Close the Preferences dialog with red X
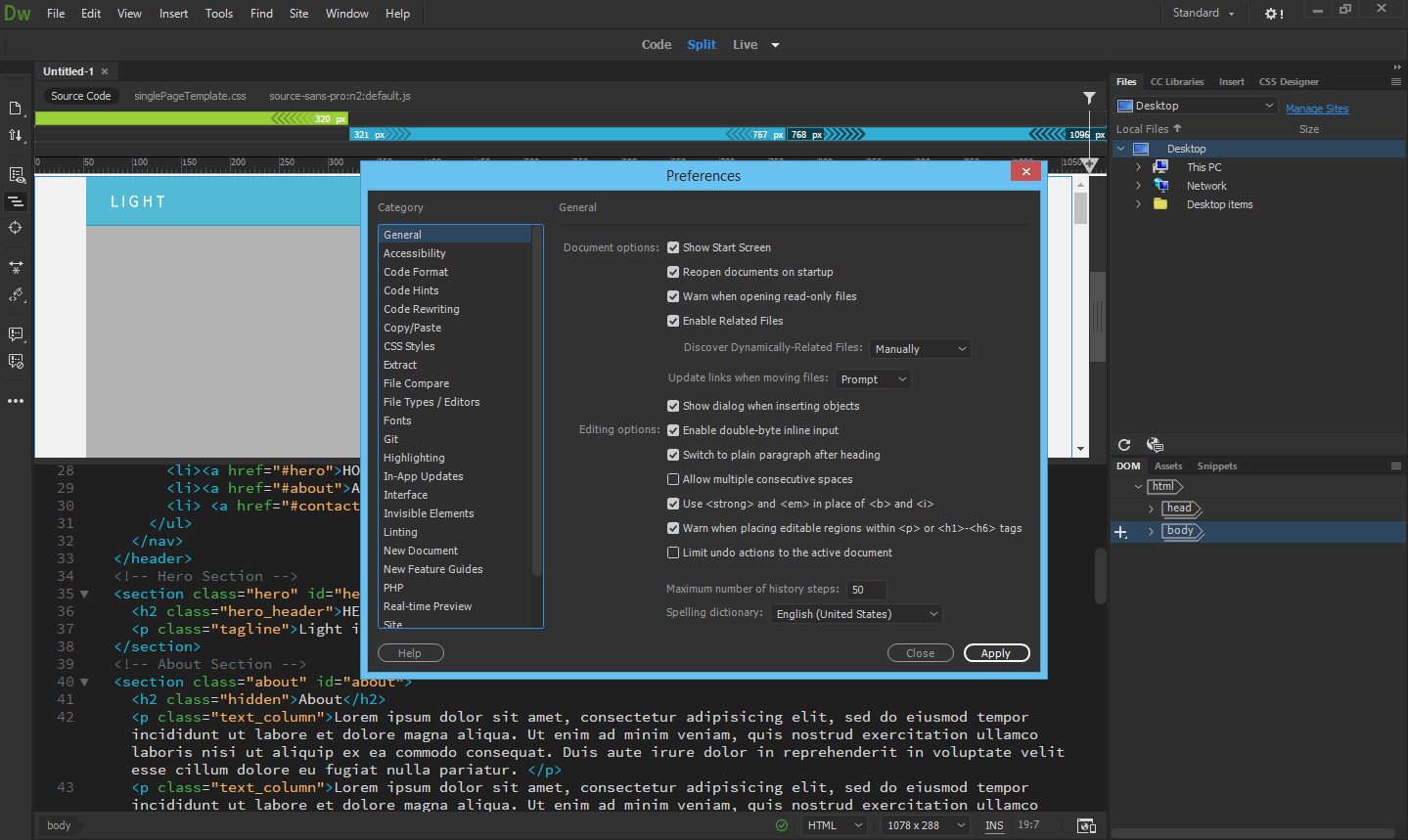This screenshot has width=1408, height=840. (1025, 171)
